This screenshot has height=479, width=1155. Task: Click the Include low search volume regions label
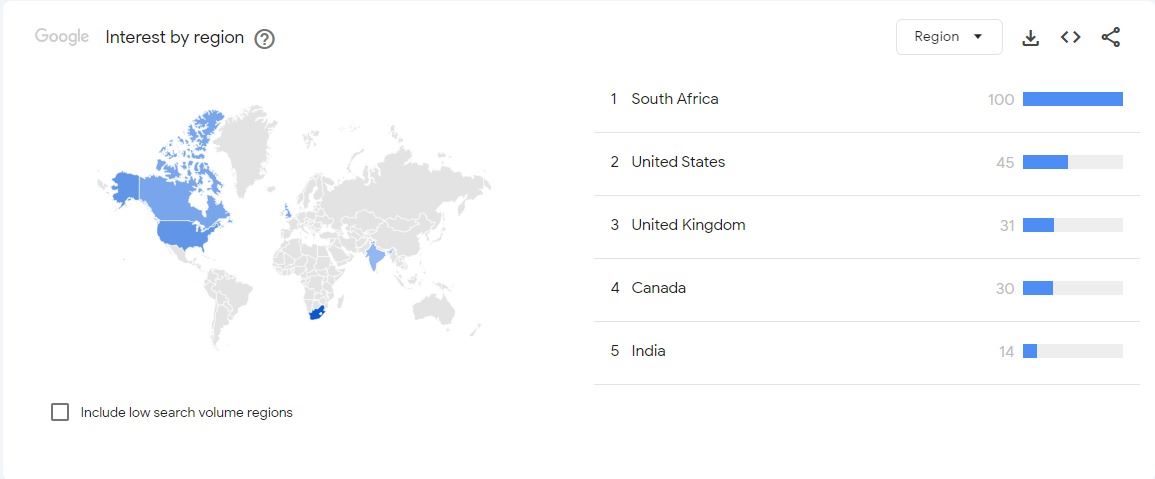pyautogui.click(x=186, y=413)
